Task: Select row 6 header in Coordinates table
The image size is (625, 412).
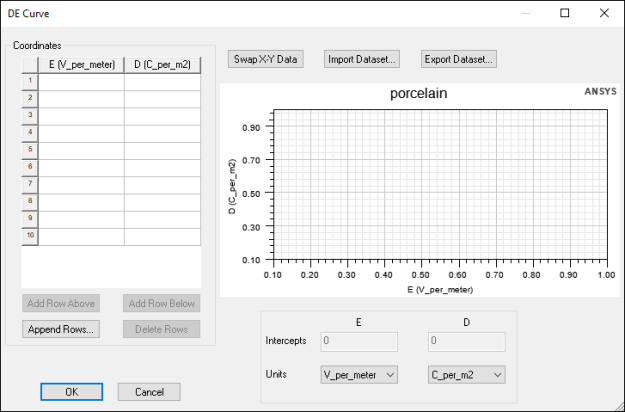Action: click(30, 167)
